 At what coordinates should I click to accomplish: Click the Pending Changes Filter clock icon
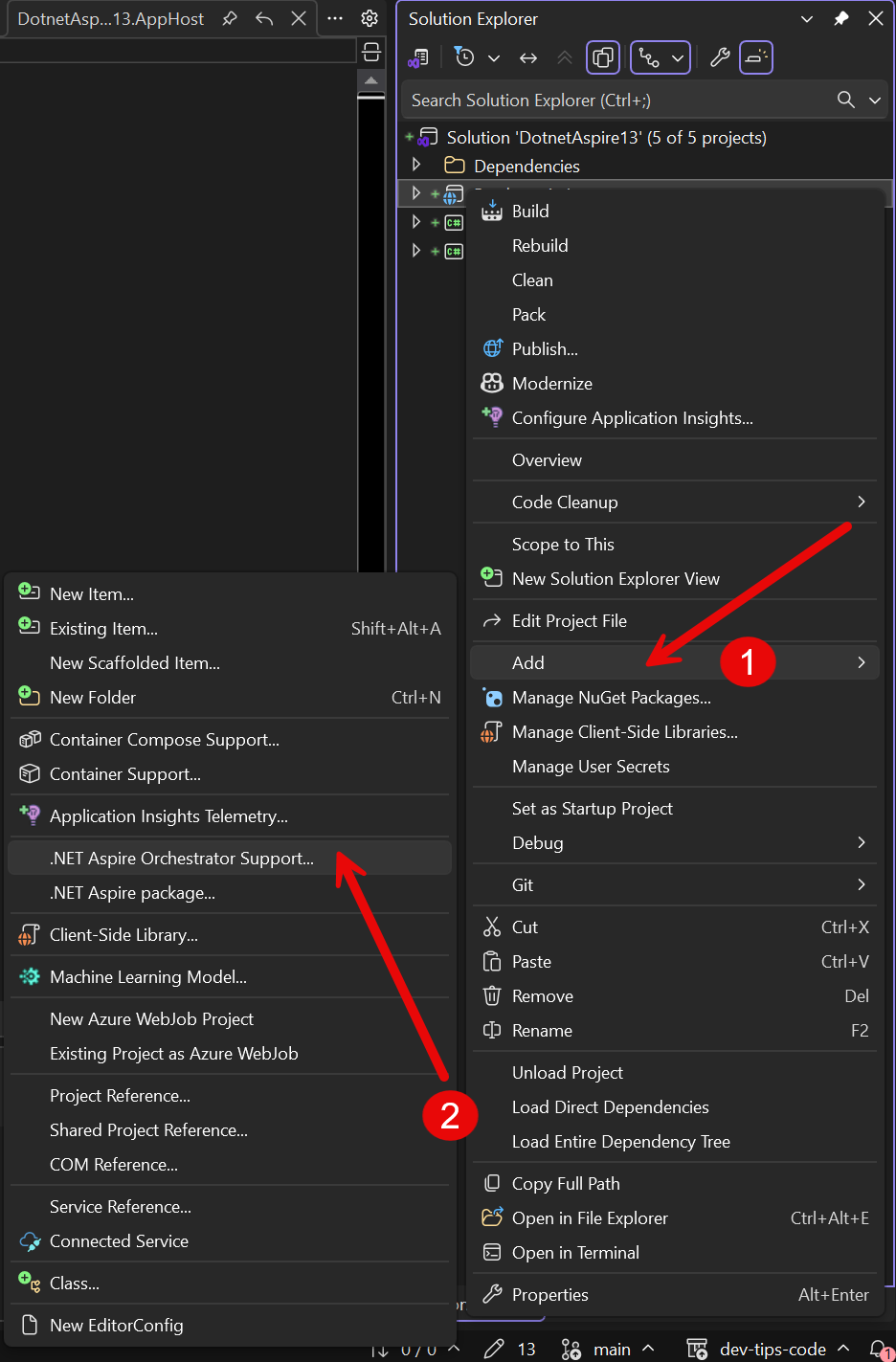(465, 58)
